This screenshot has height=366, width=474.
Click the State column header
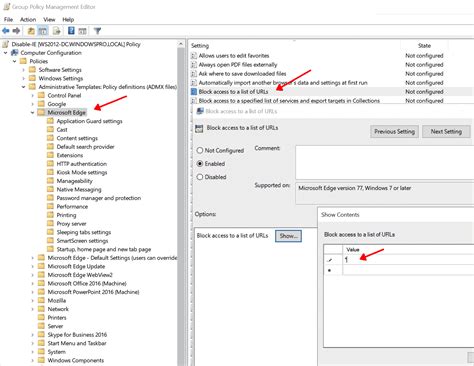[424, 46]
